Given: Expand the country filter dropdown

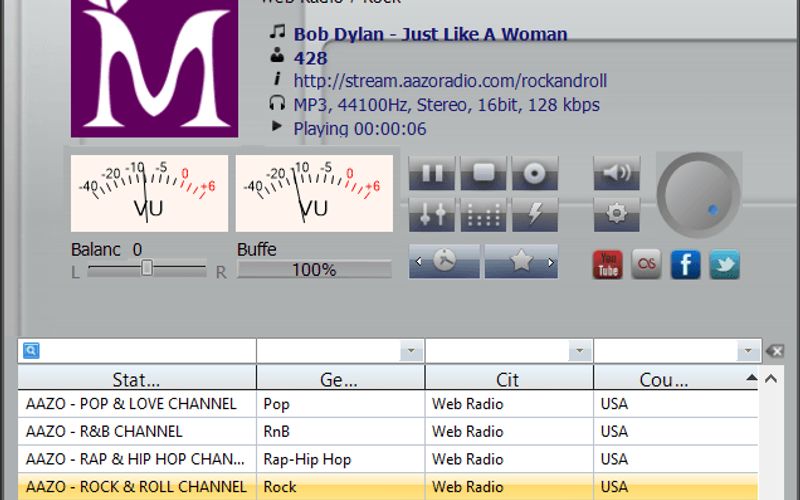Looking at the screenshot, I should coord(747,351).
